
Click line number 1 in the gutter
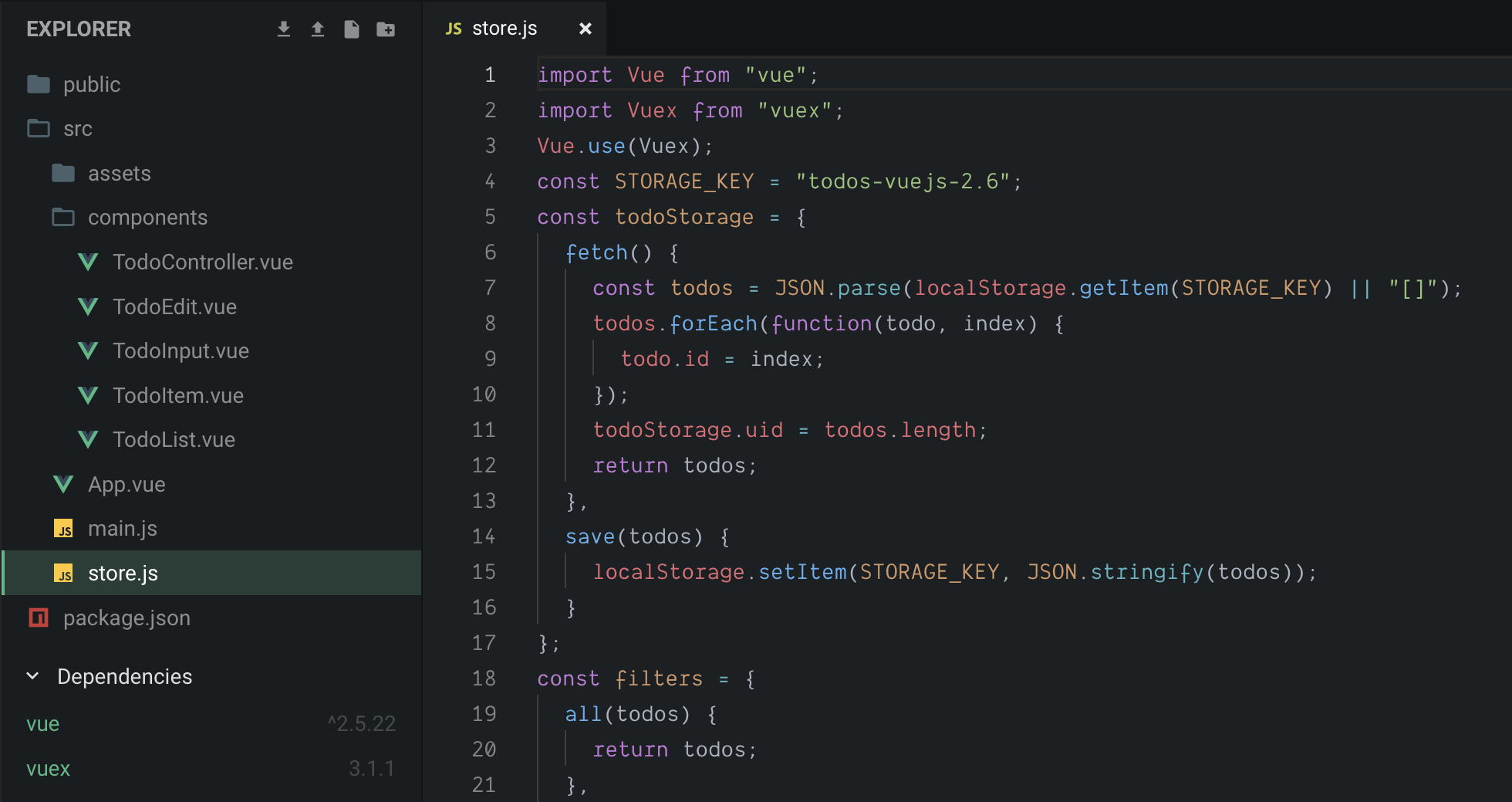490,75
